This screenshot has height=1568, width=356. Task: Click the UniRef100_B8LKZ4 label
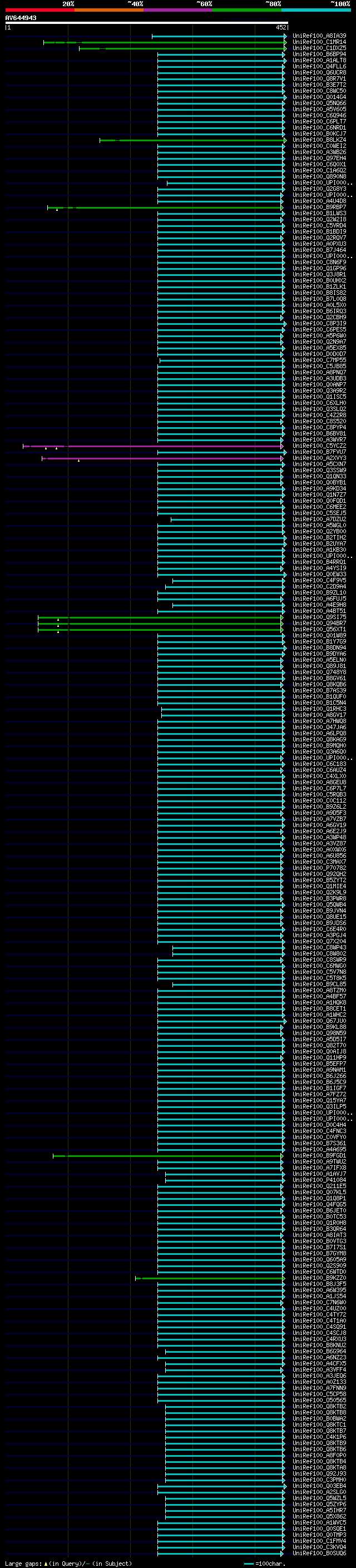(319, 140)
